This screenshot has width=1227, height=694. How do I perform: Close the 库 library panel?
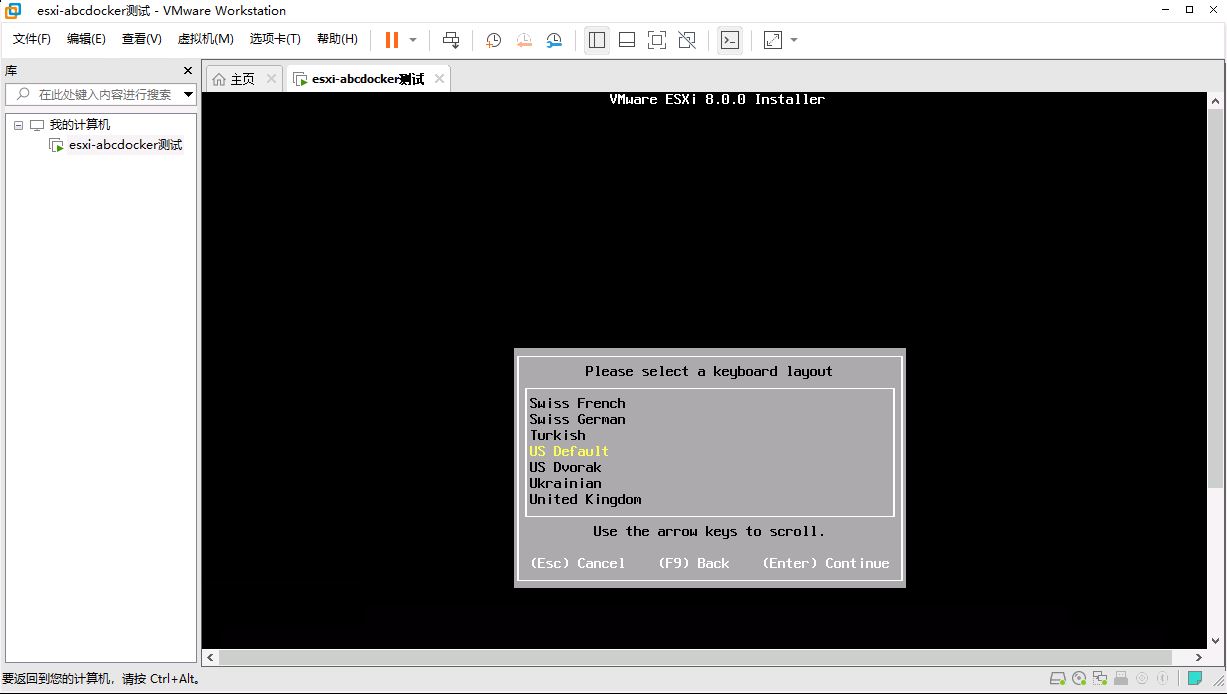point(187,71)
